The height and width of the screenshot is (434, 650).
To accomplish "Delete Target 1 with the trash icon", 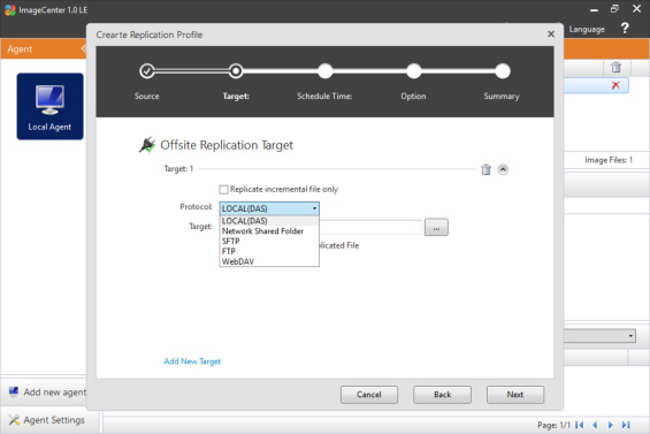I will (x=486, y=170).
